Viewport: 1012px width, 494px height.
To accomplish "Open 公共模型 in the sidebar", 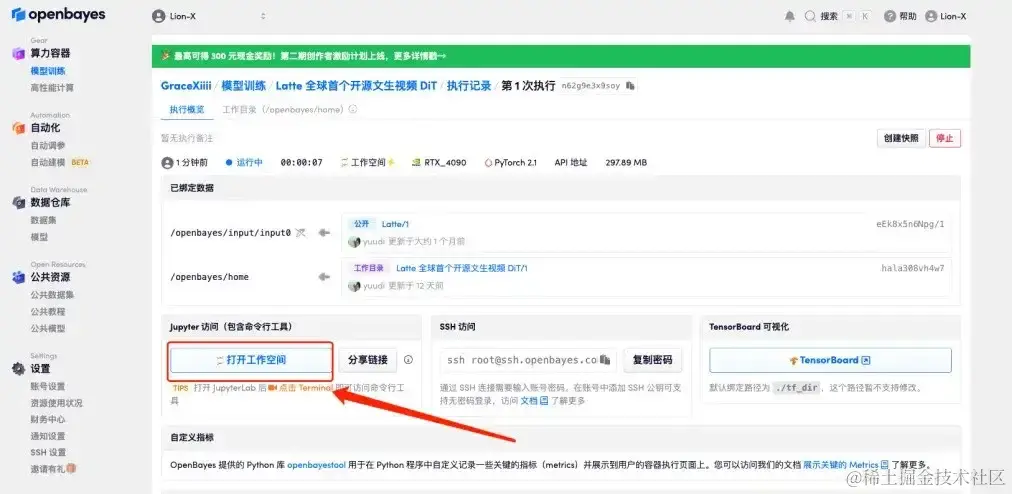I will [x=48, y=328].
